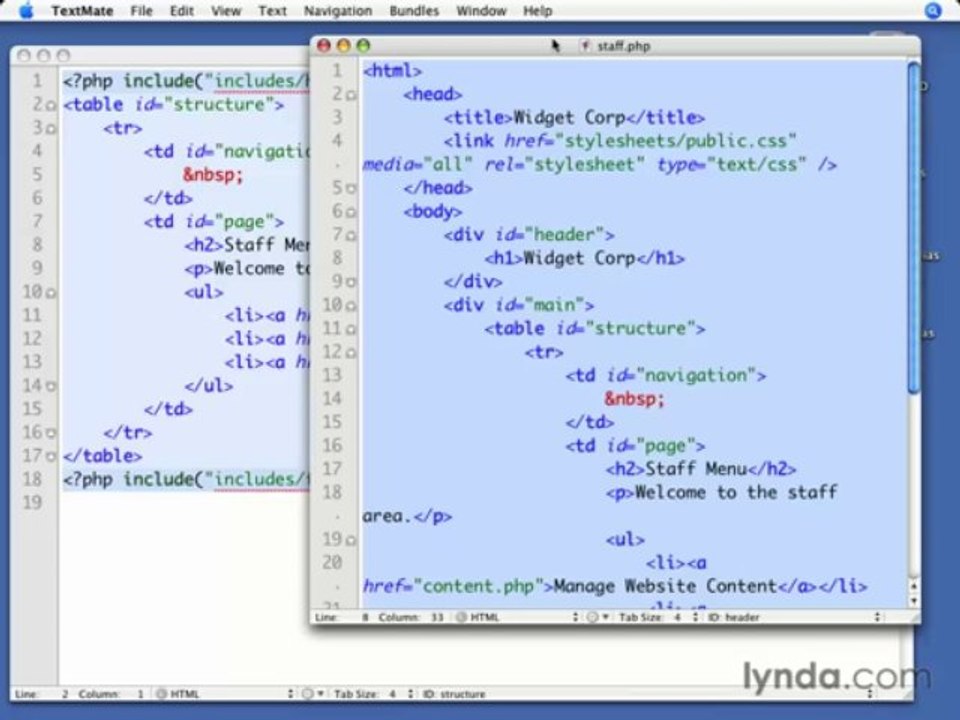Toggle the fold marker on line 9 of staff.php
This screenshot has width=960, height=720.
(351, 282)
